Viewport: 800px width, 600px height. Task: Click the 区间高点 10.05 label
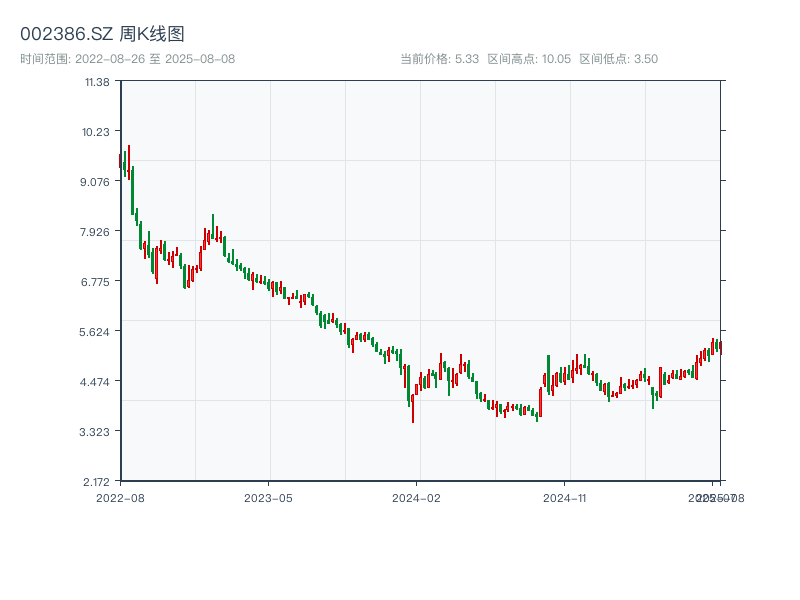(x=529, y=59)
